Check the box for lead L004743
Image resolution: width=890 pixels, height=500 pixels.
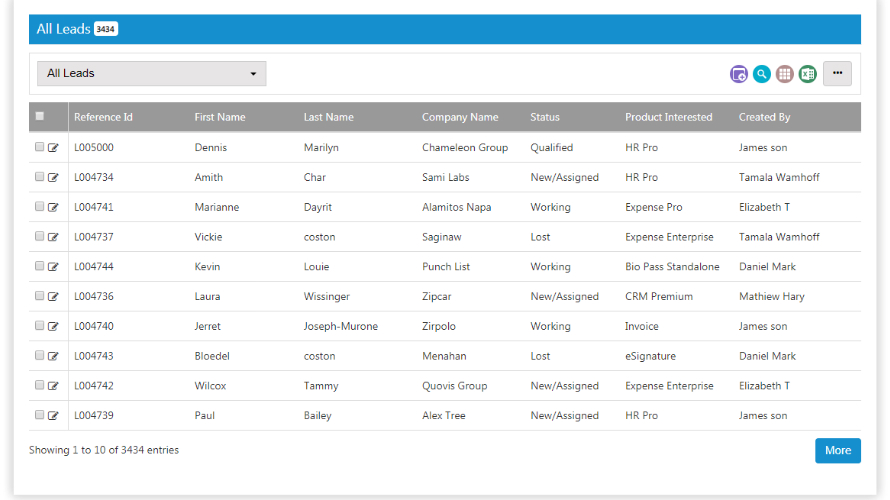(x=39, y=355)
